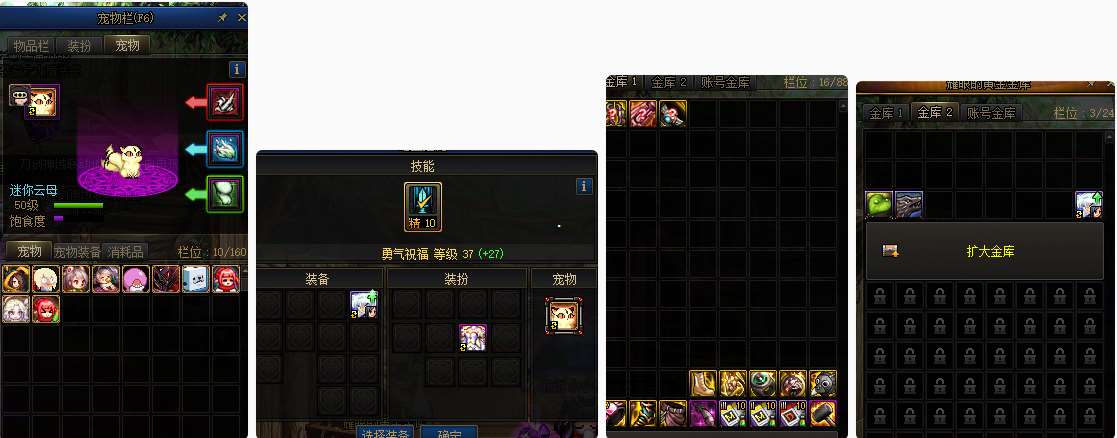Click the 扩大金库 button
The height and width of the screenshot is (438, 1117).
pyautogui.click(x=984, y=251)
